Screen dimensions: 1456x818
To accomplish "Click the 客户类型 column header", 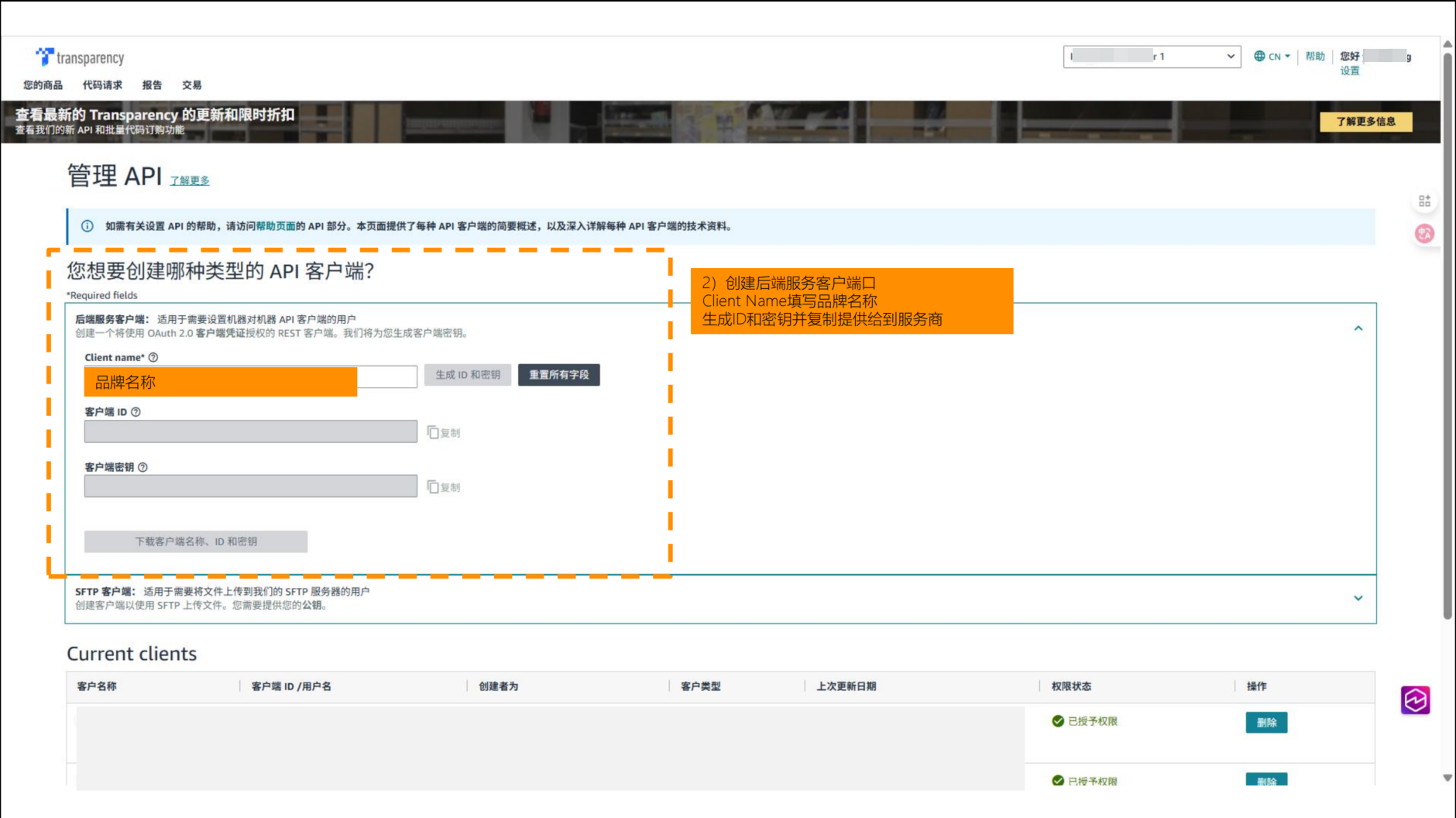I will pyautogui.click(x=701, y=686).
